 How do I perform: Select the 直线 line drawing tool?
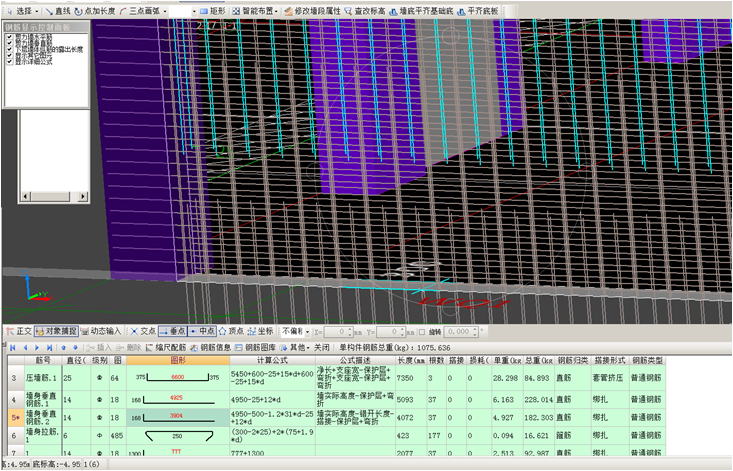coord(57,11)
